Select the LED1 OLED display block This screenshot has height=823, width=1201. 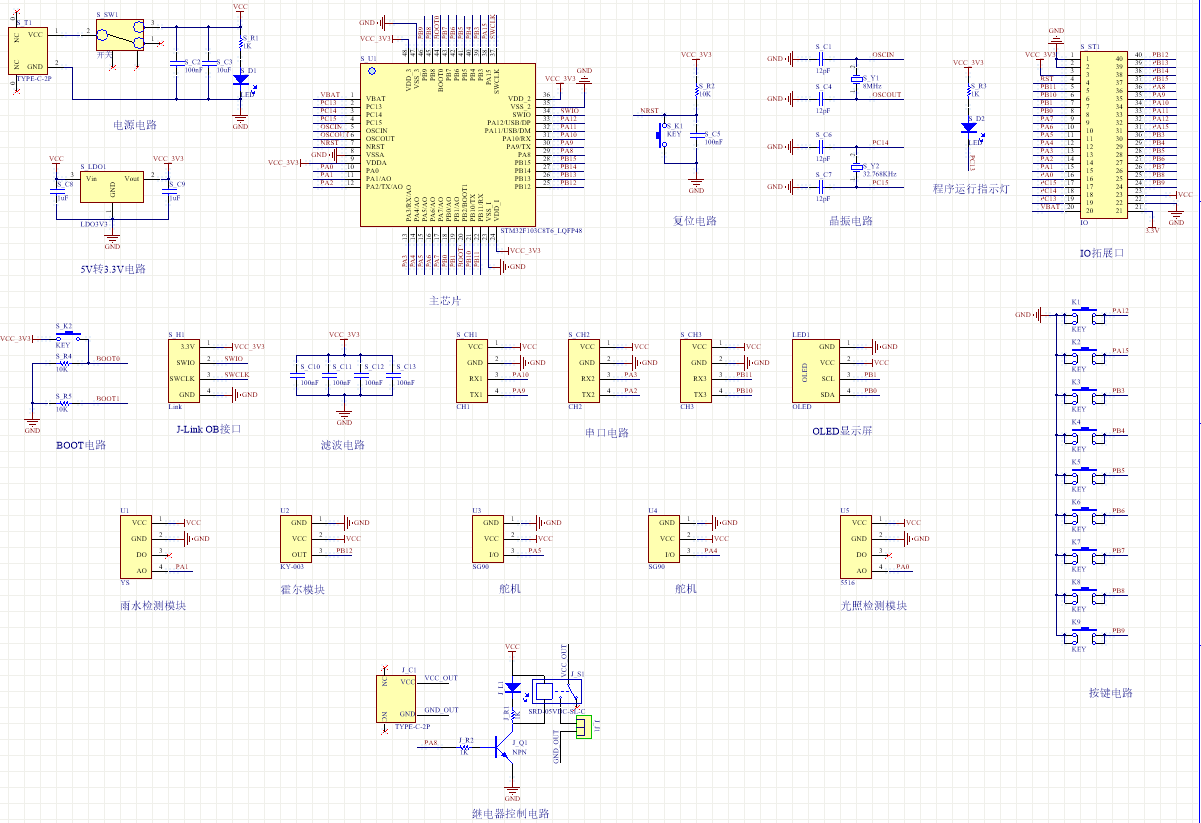pos(816,371)
